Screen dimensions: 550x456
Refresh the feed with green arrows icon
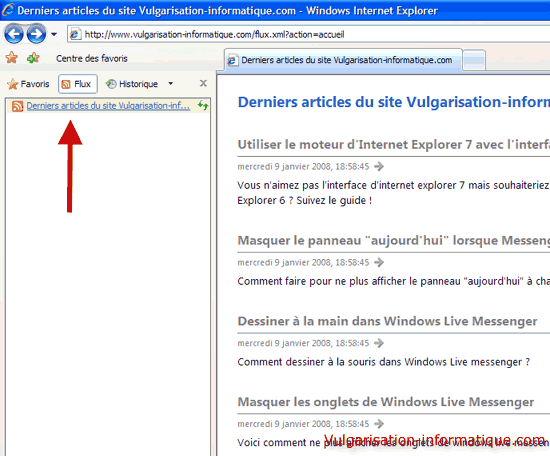[203, 105]
